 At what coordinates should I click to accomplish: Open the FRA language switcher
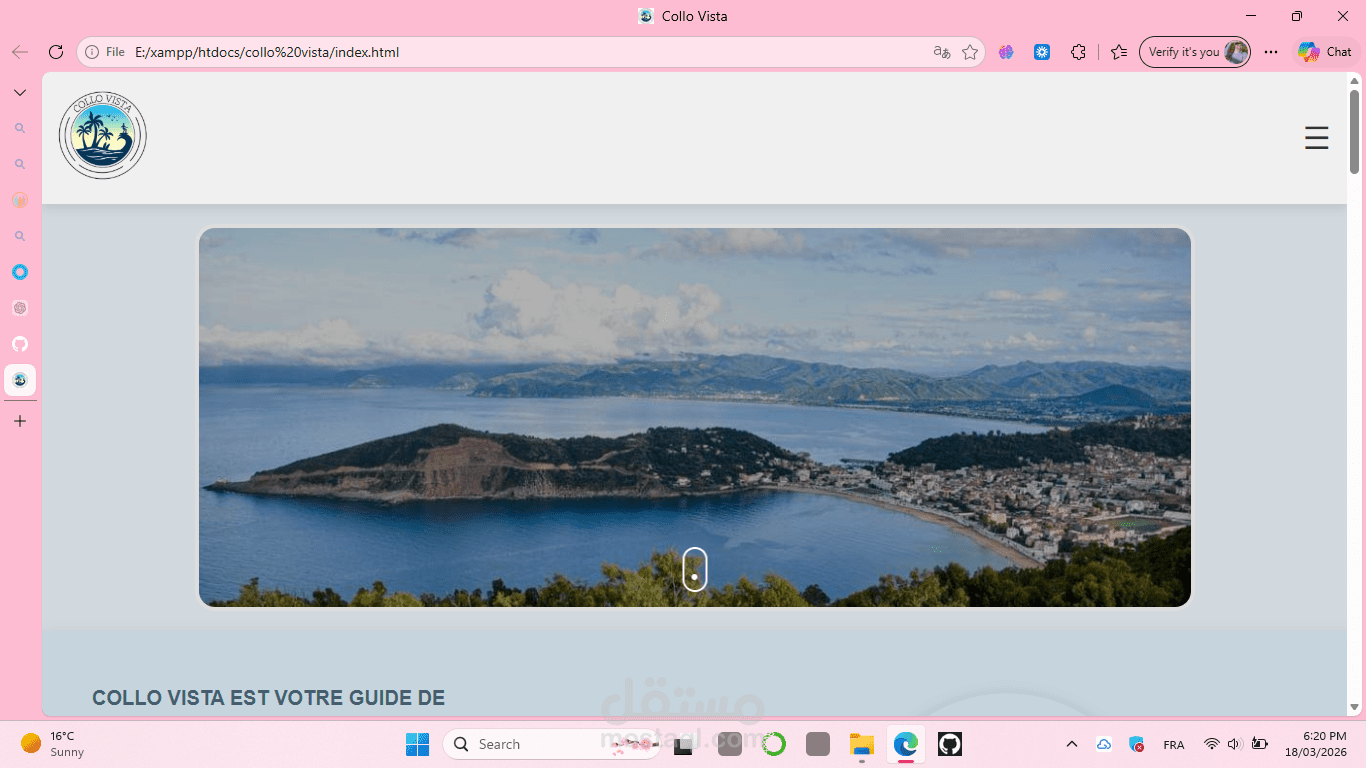click(1173, 744)
